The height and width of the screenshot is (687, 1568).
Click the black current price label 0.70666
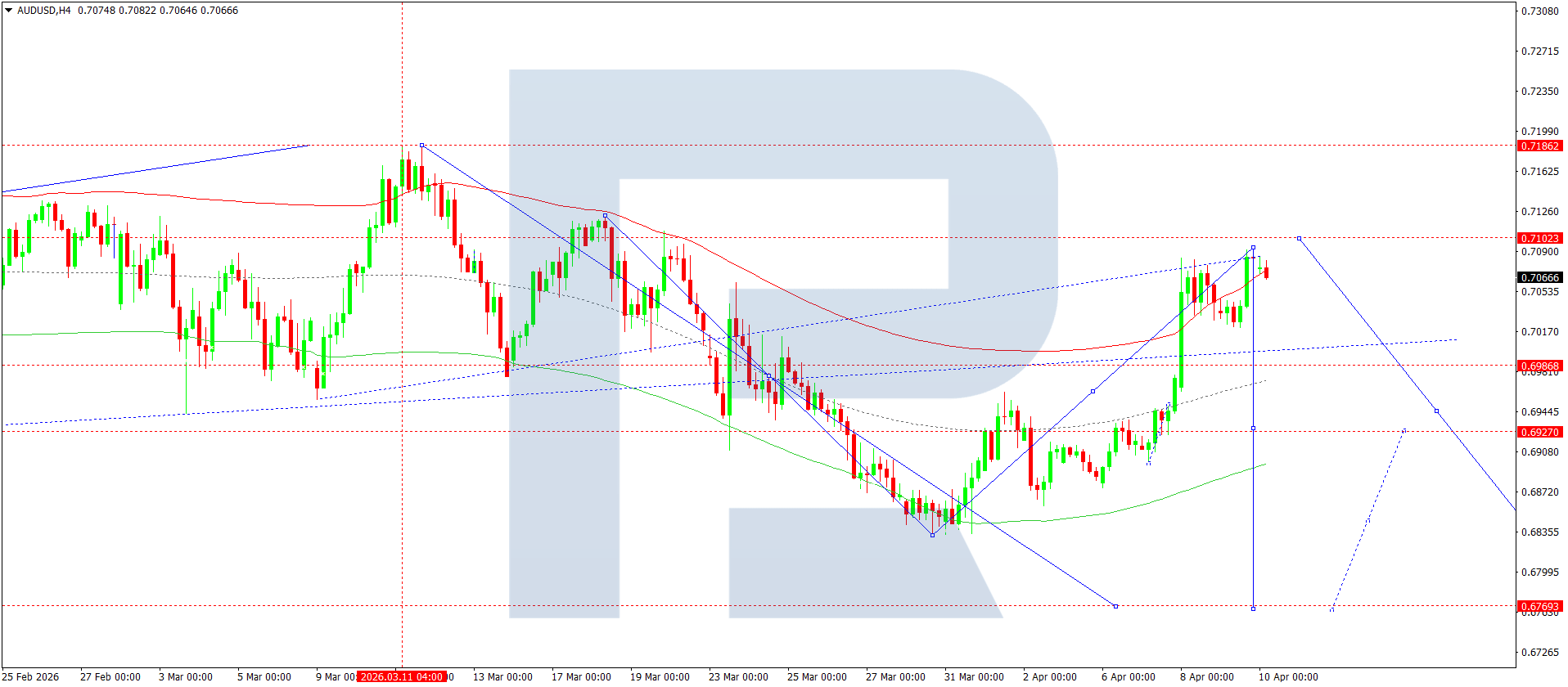pyautogui.click(x=1539, y=278)
